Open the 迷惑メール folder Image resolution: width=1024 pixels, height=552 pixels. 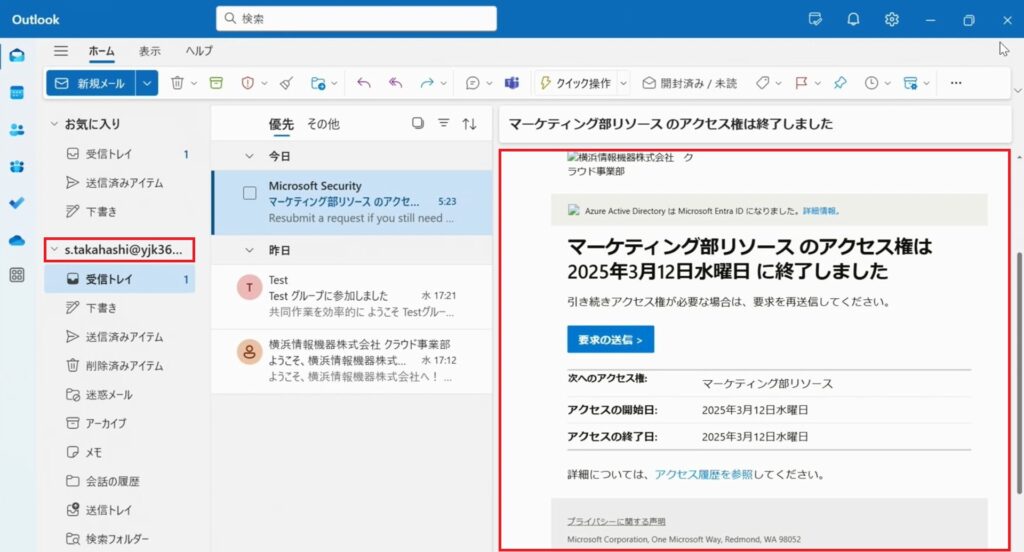point(109,395)
